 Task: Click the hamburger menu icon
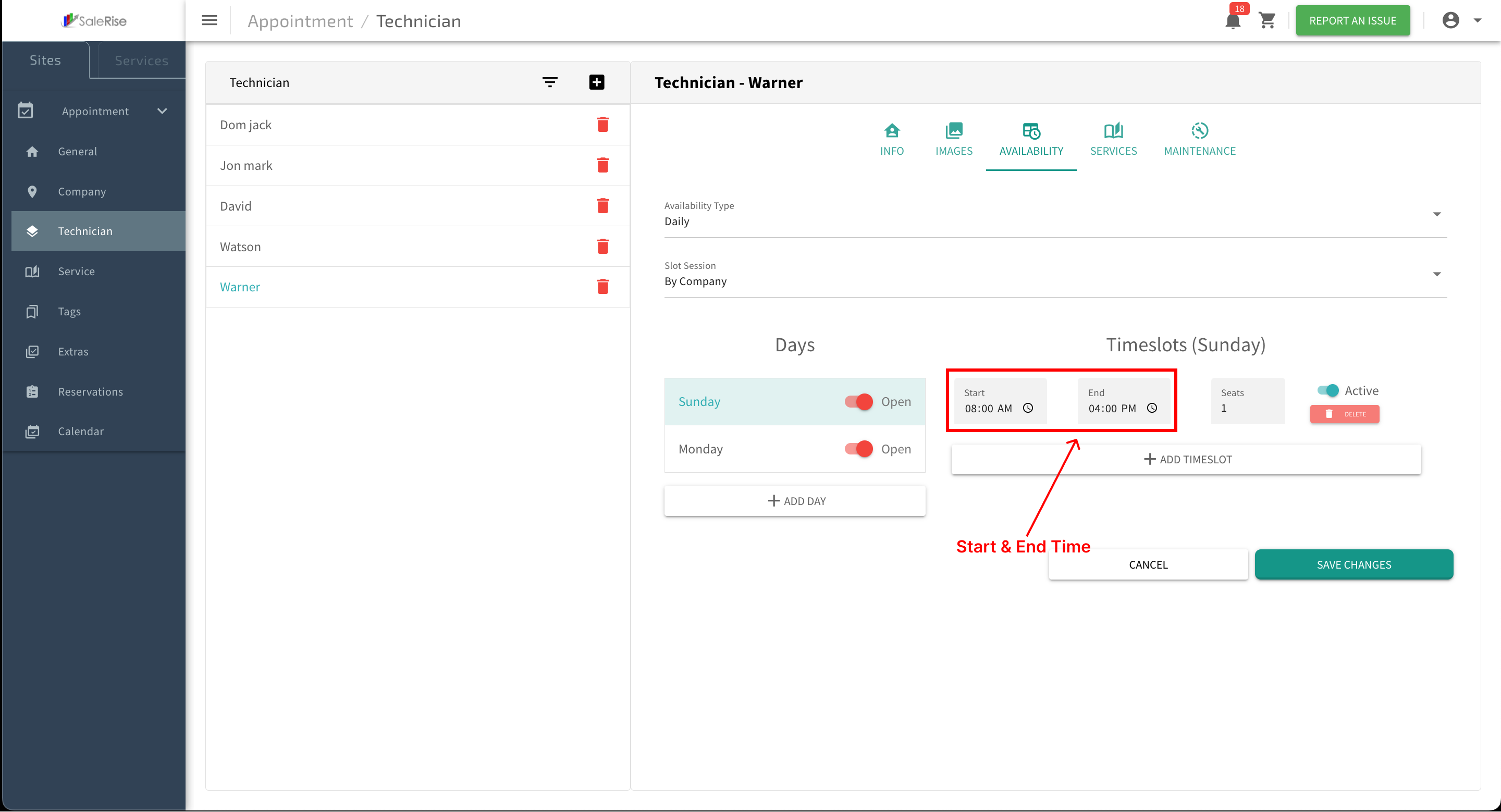(x=209, y=20)
